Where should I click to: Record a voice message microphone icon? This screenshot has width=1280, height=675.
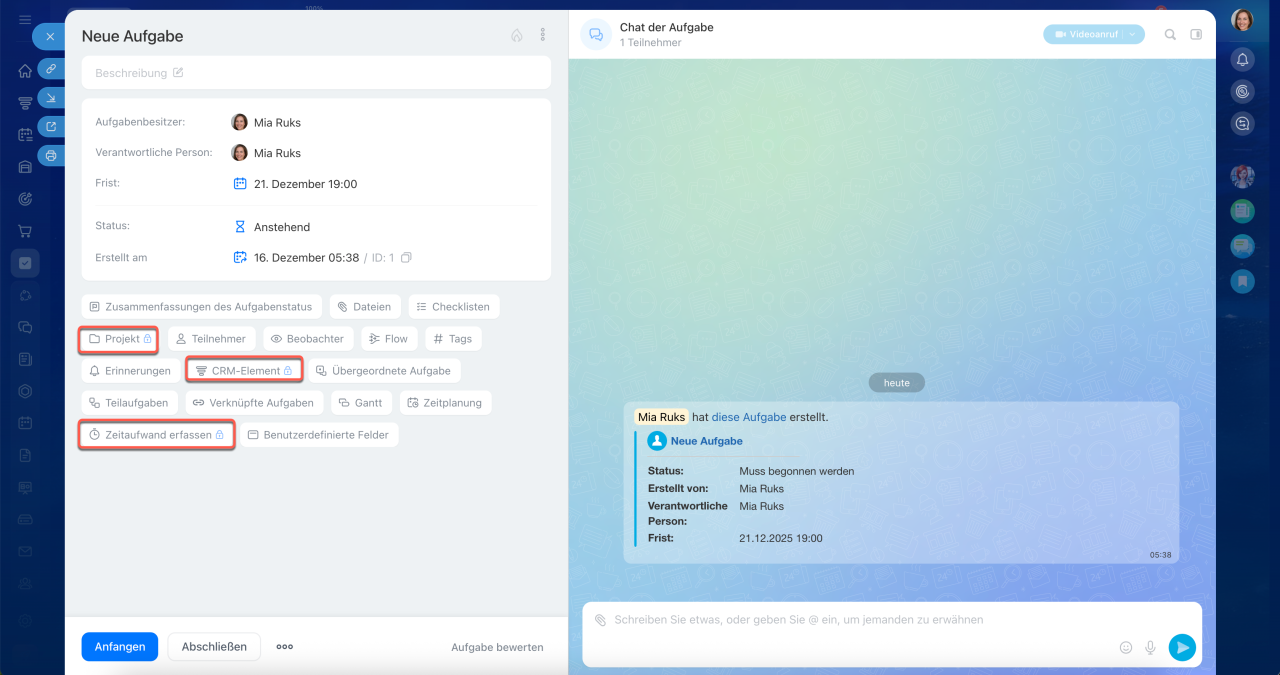click(1151, 647)
